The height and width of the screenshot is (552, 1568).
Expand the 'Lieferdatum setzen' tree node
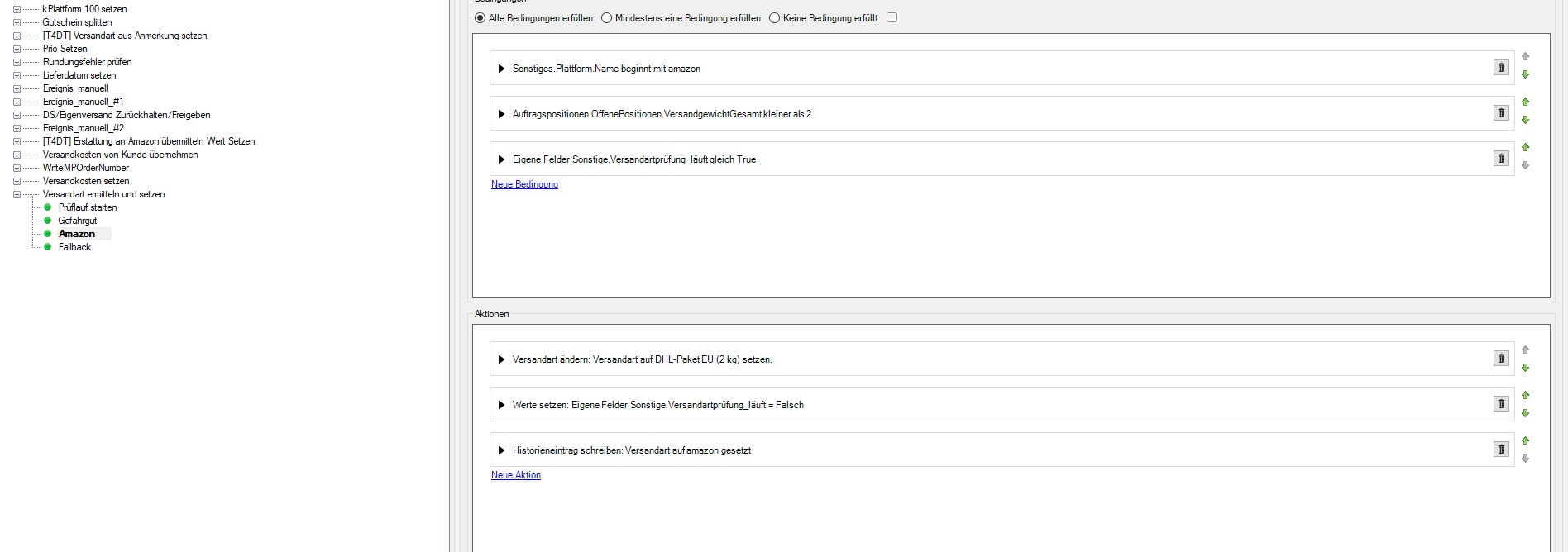tap(17, 75)
